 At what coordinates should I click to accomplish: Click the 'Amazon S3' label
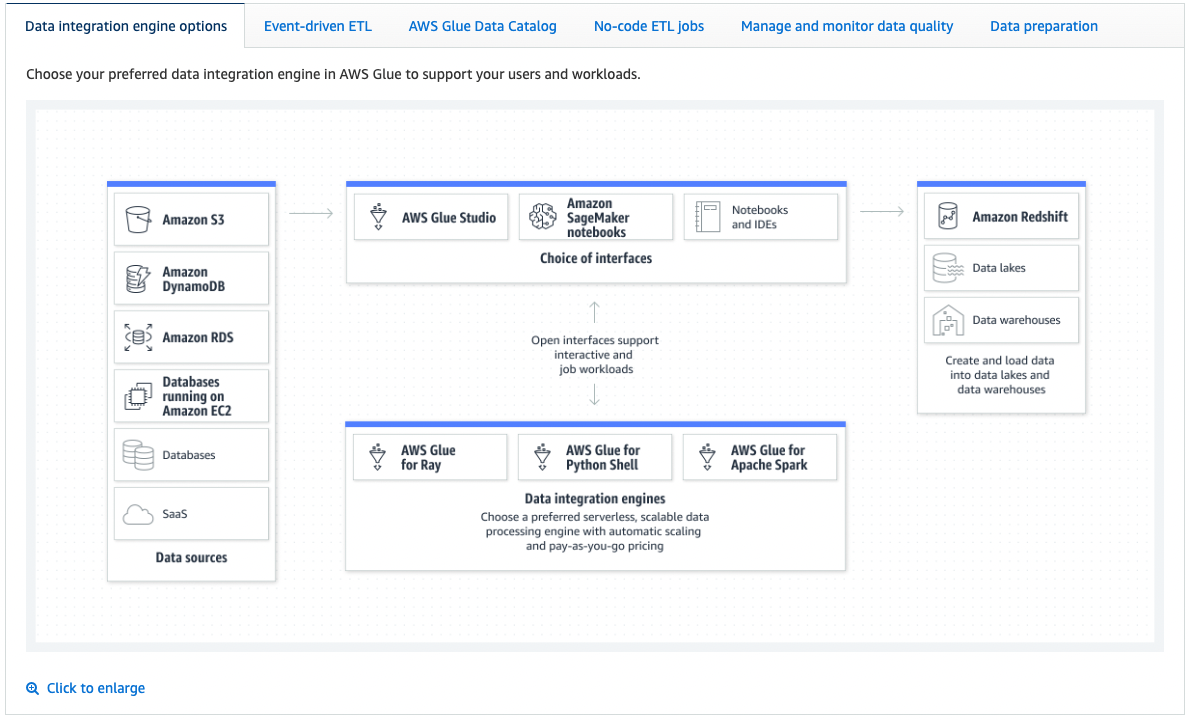coord(193,220)
